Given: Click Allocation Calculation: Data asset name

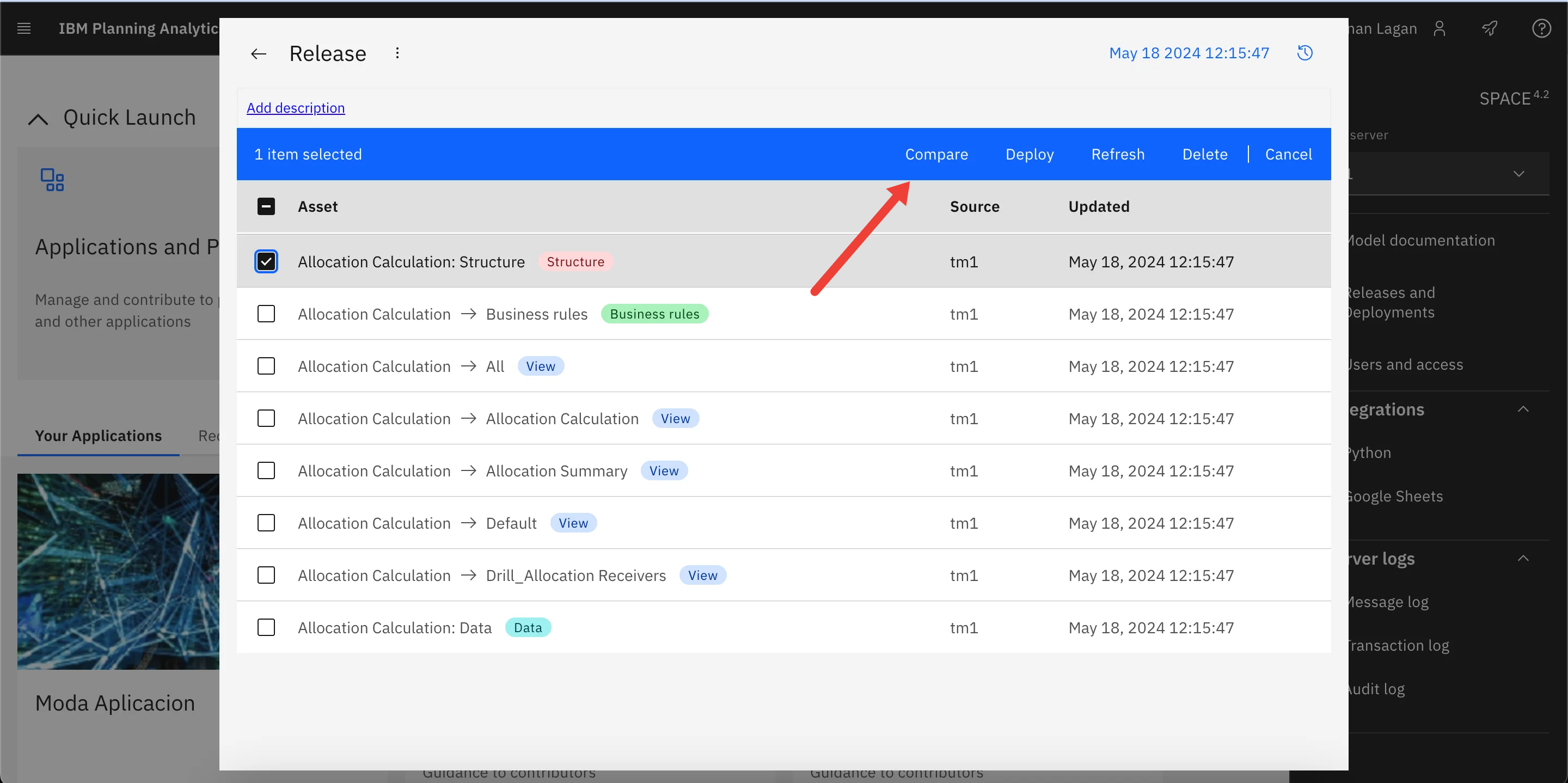Looking at the screenshot, I should click(394, 627).
